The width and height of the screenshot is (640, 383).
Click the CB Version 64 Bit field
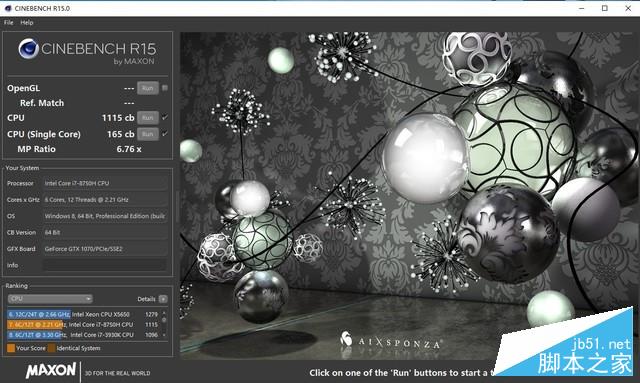point(105,232)
